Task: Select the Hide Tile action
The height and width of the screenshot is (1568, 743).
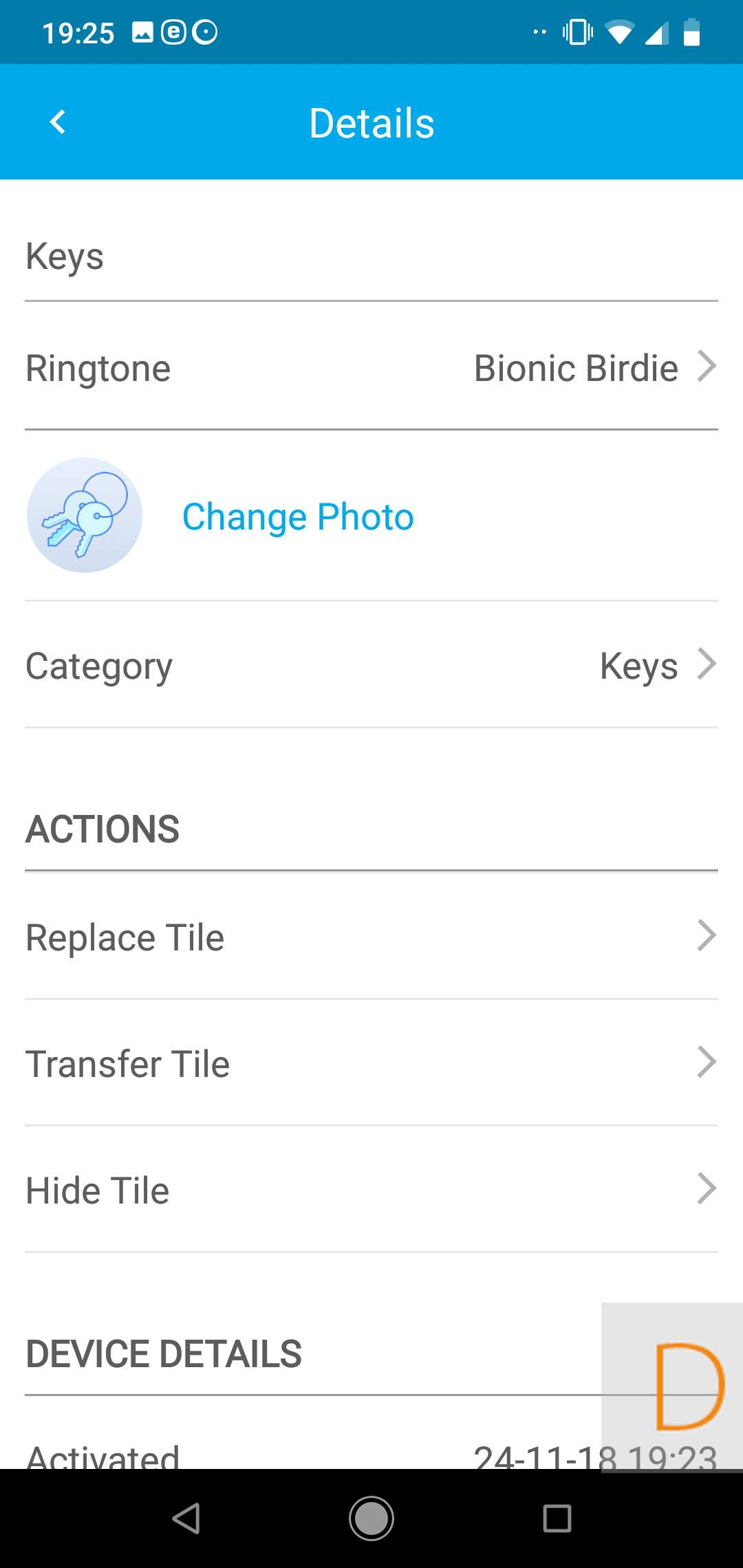Action: point(98,1190)
